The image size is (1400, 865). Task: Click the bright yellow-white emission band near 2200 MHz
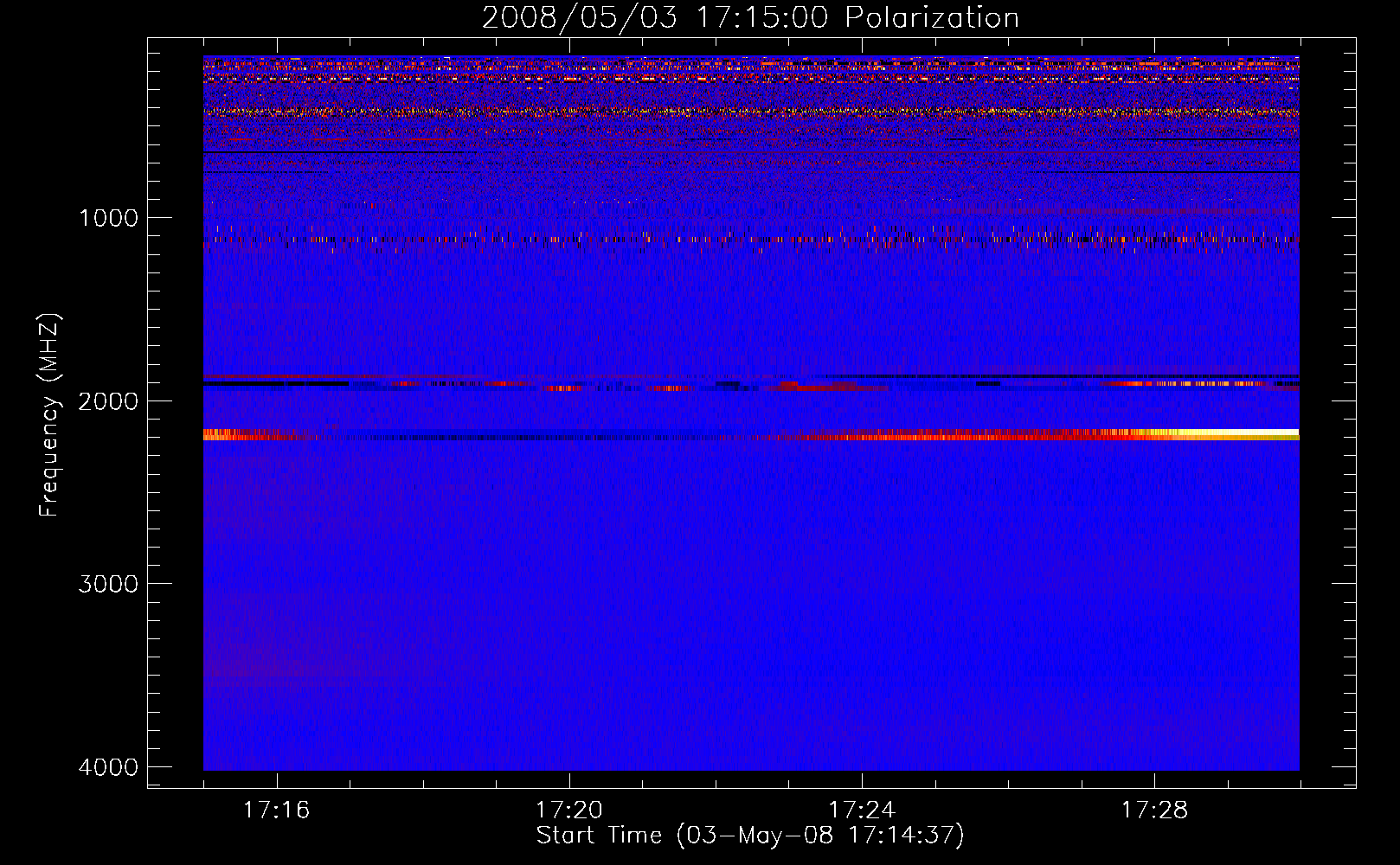pyautogui.click(x=1220, y=434)
